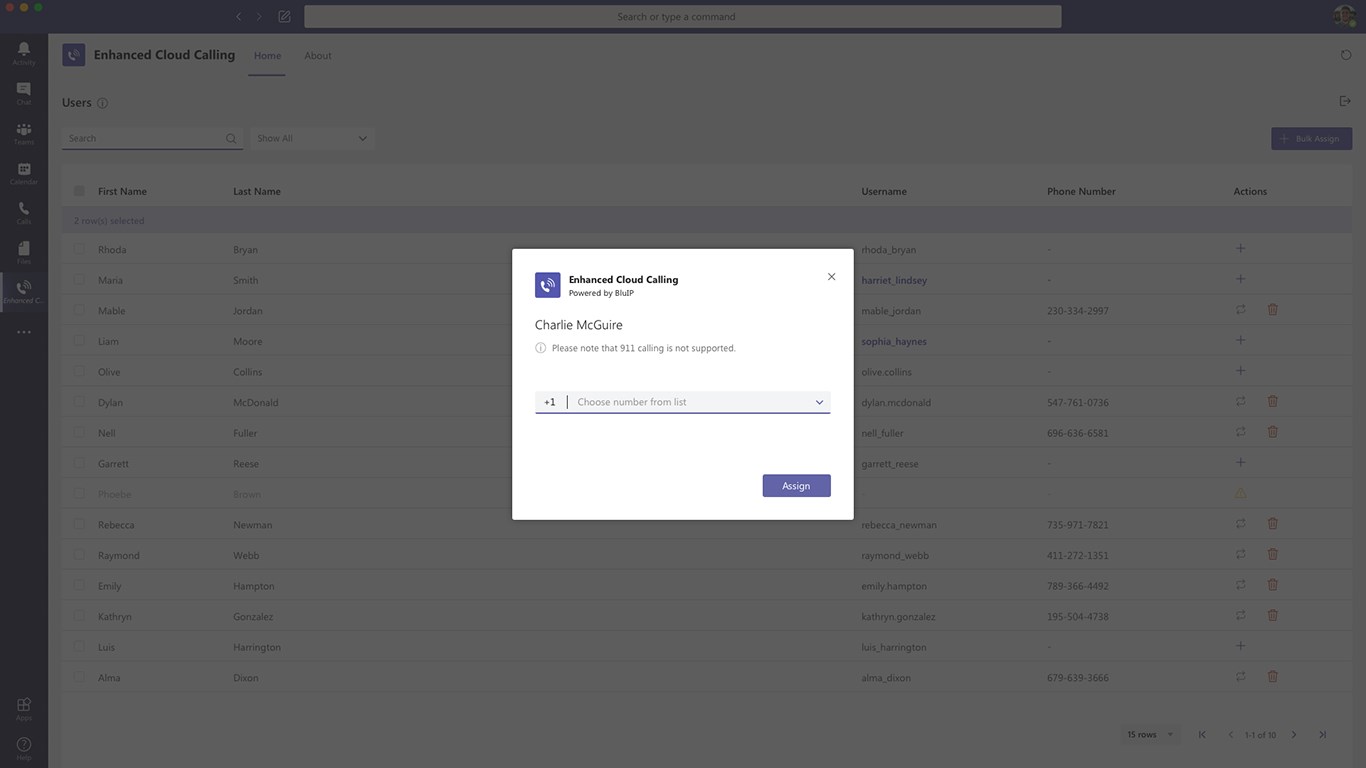Go forward using the forward arrow
Viewport: 1366px width, 768px height.
click(259, 16)
